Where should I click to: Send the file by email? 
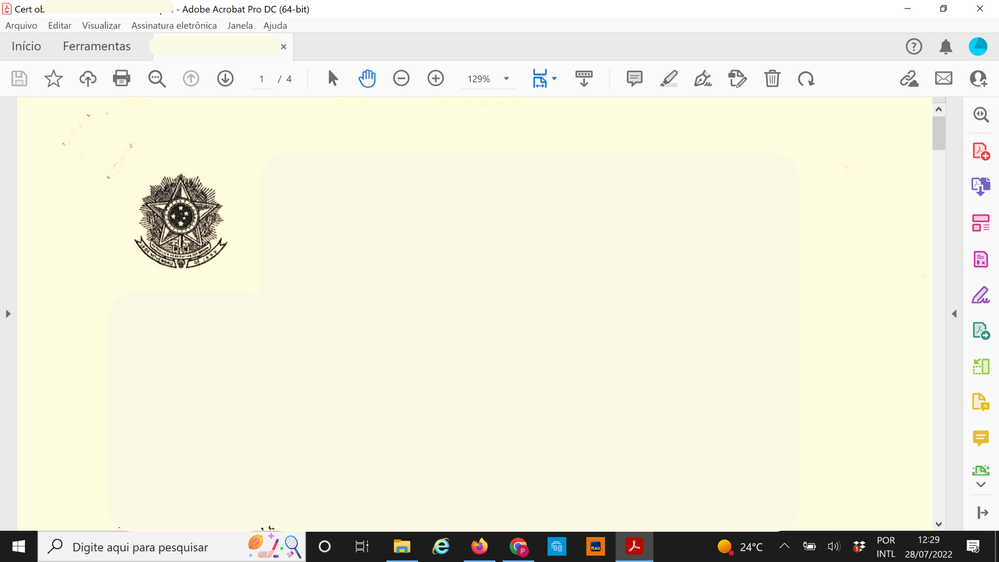pyautogui.click(x=944, y=78)
